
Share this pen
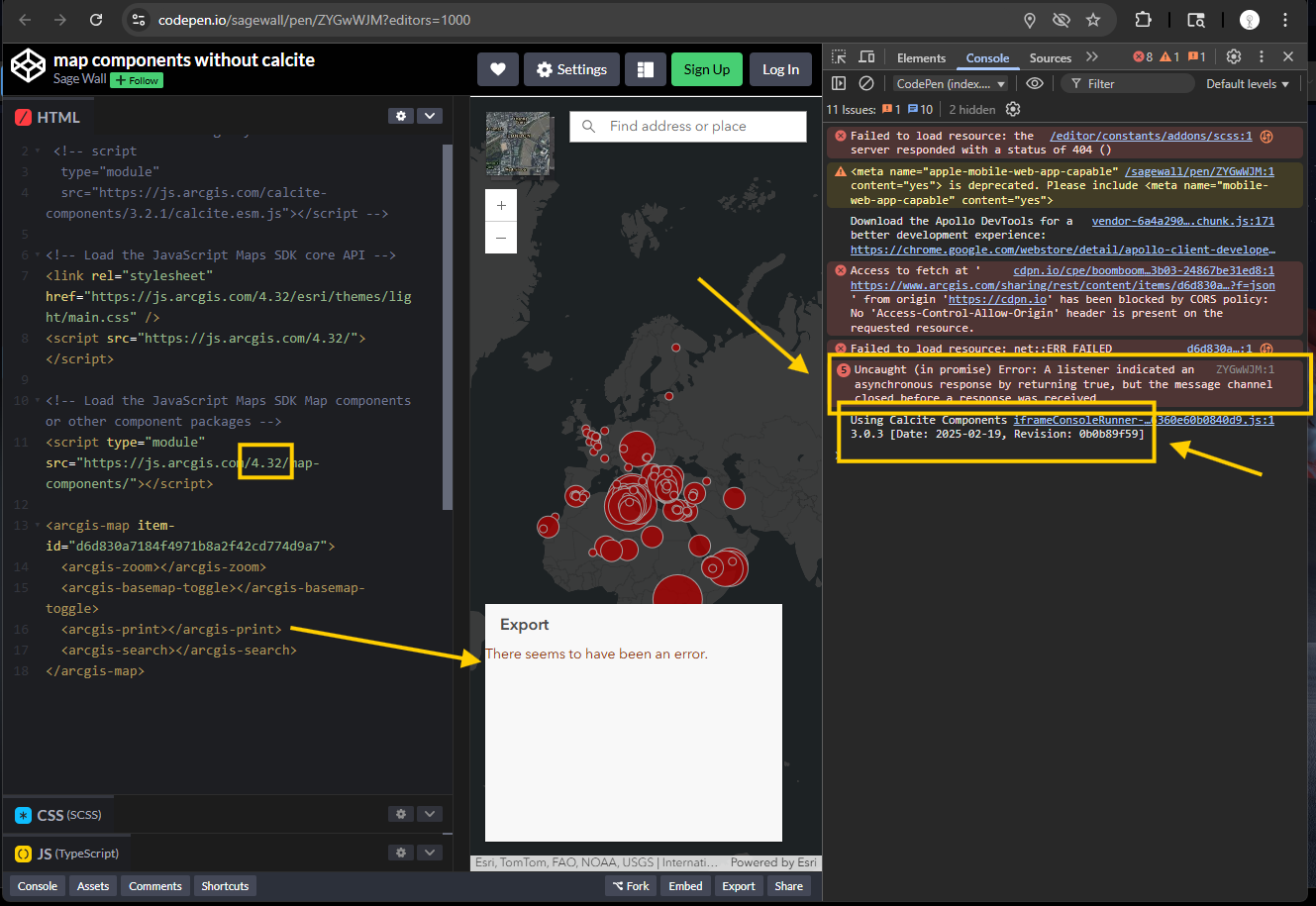point(789,886)
